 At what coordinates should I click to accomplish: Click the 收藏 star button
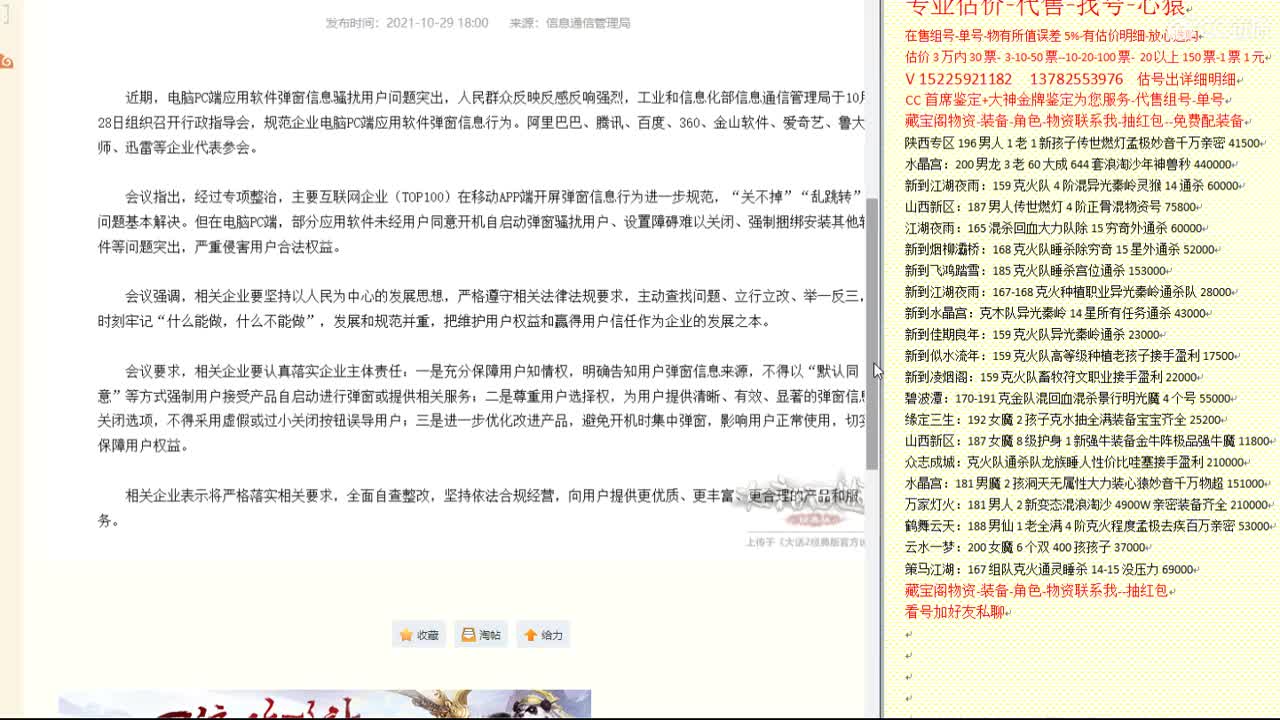419,634
